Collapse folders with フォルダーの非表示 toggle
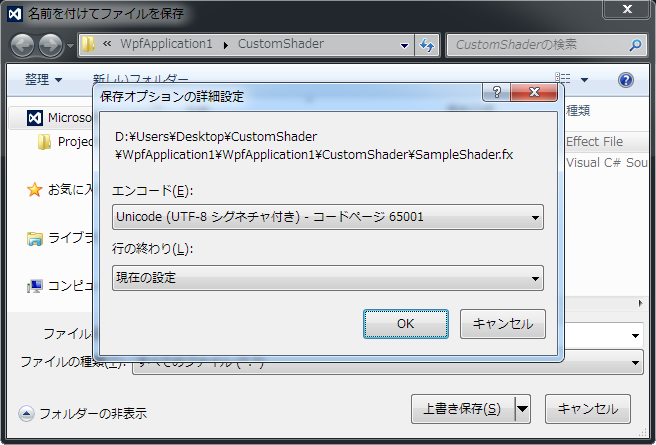 coord(82,413)
